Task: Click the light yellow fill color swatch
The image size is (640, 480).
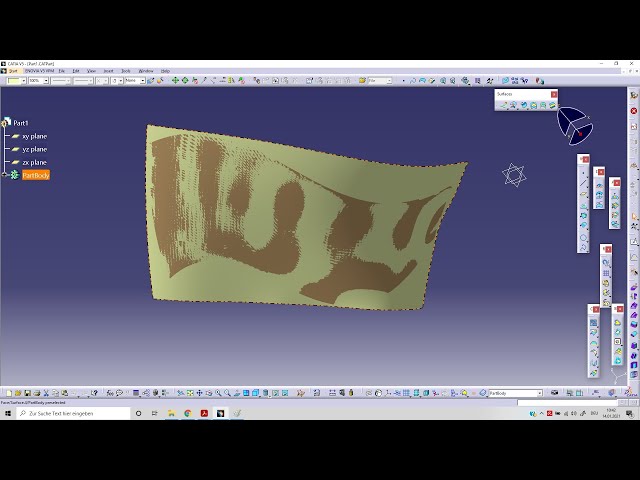Action: coord(14,81)
